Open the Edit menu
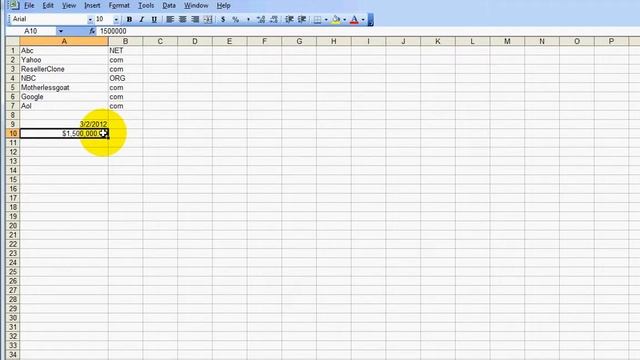The height and width of the screenshot is (360, 640). click(48, 5)
